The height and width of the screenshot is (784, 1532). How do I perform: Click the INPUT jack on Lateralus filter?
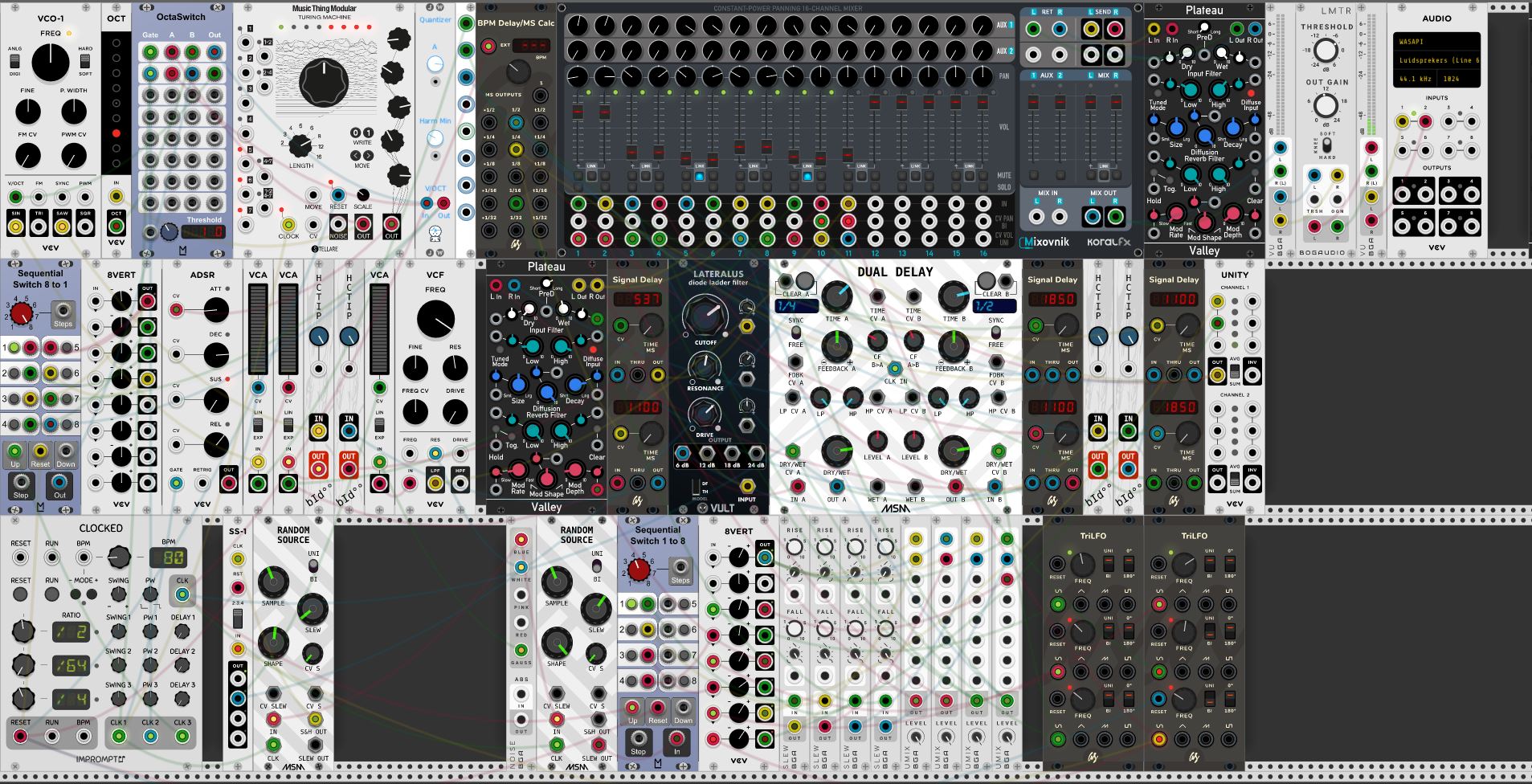pyautogui.click(x=747, y=486)
